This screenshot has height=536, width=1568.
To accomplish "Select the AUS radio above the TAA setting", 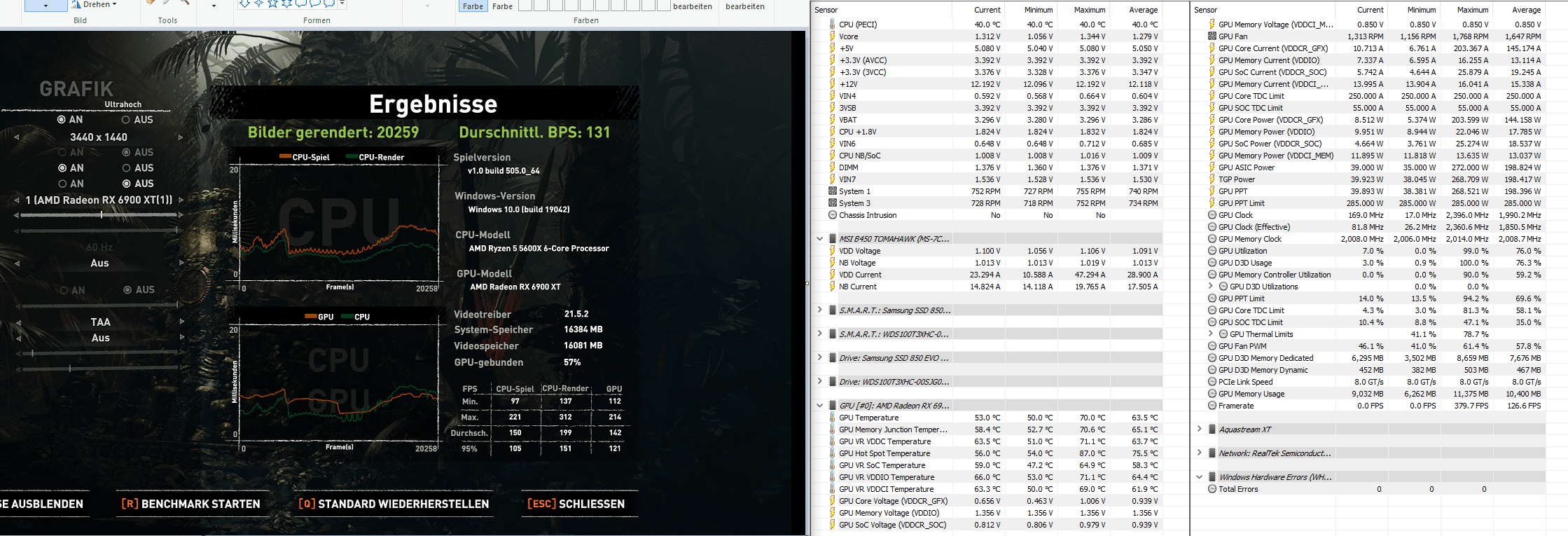I will 127,289.
